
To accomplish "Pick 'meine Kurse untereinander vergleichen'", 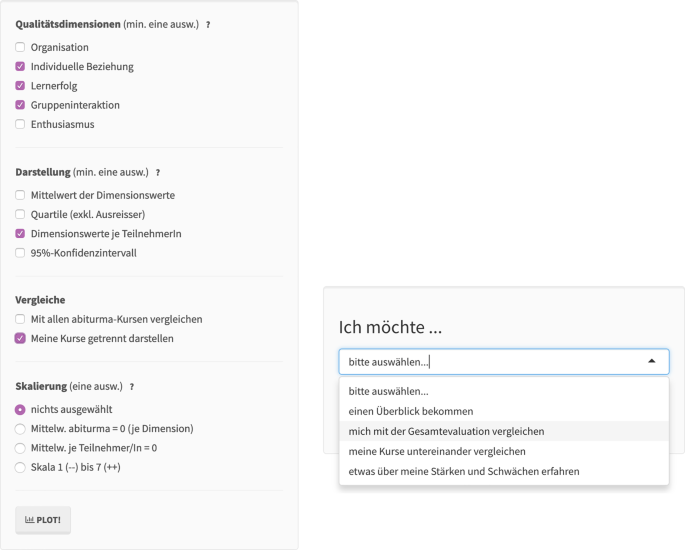I will point(437,451).
